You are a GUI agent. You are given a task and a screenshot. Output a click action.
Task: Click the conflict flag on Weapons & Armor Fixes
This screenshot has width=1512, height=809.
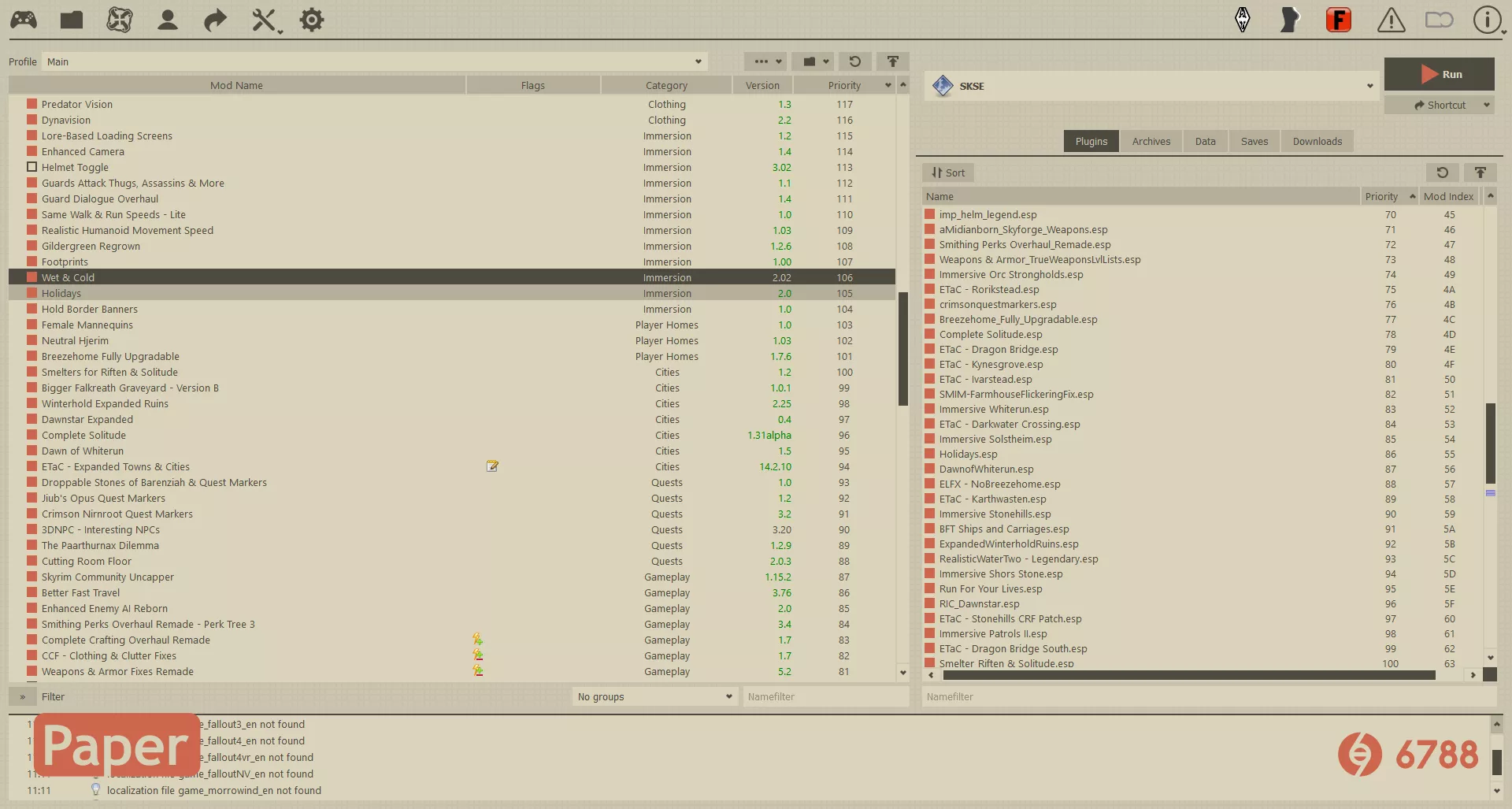coord(477,671)
